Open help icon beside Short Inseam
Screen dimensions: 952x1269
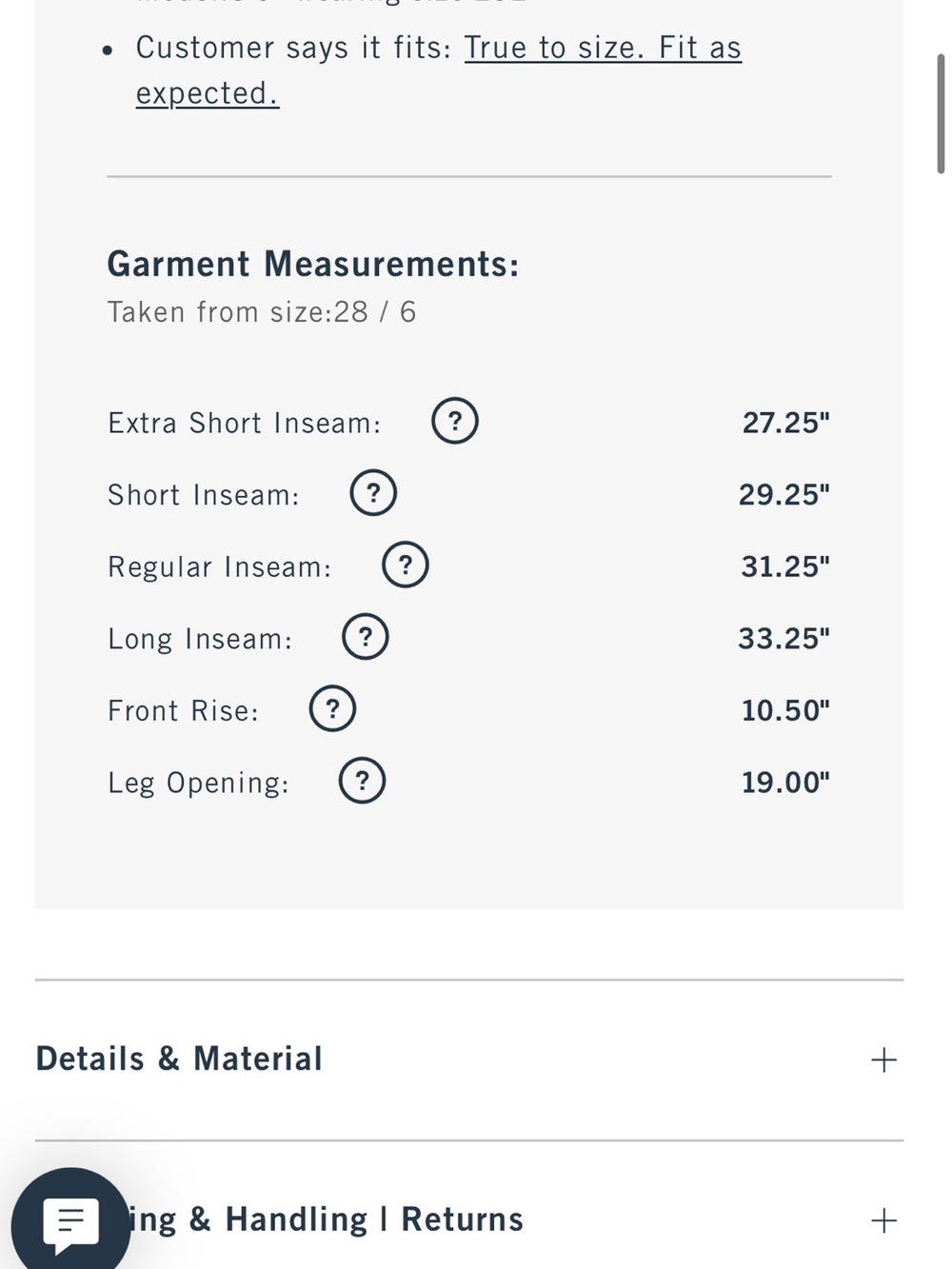pyautogui.click(x=373, y=493)
